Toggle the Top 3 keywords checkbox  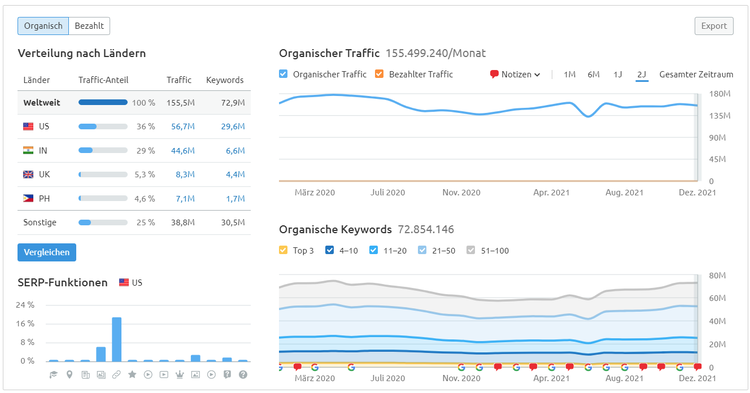pyautogui.click(x=283, y=250)
